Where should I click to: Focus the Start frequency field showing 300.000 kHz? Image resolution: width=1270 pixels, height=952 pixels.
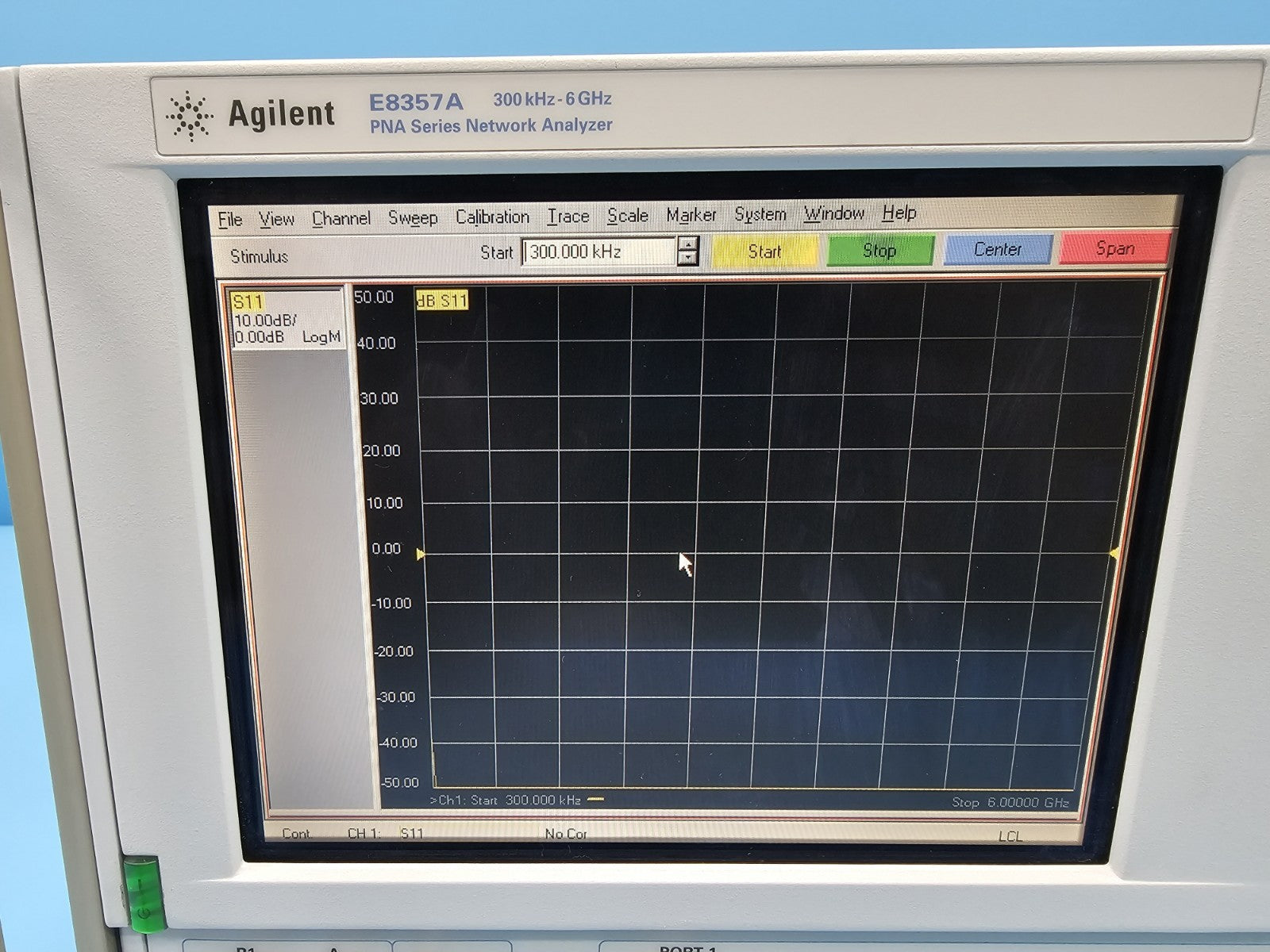599,252
